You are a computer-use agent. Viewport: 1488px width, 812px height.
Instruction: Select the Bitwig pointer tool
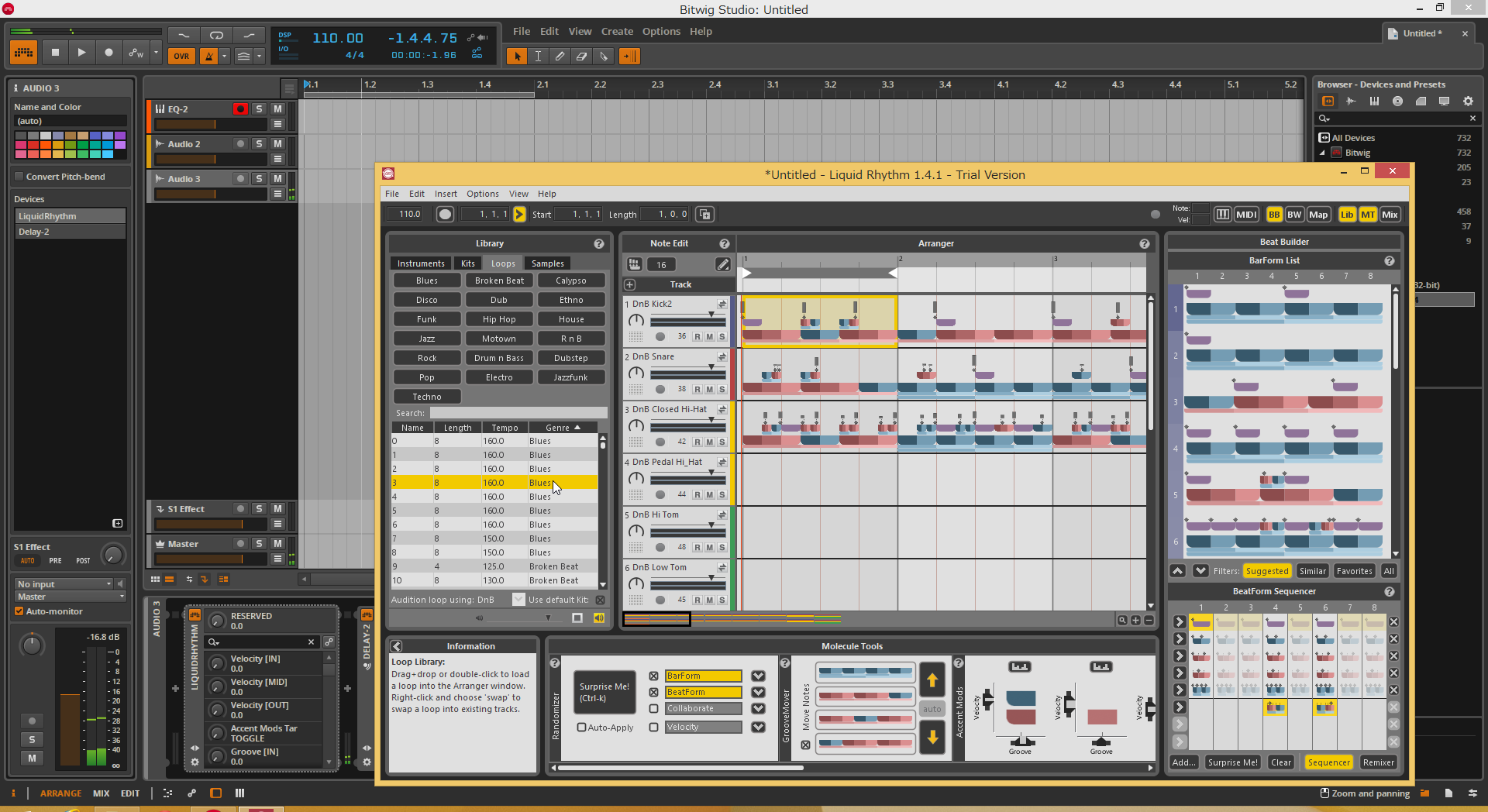coord(517,56)
